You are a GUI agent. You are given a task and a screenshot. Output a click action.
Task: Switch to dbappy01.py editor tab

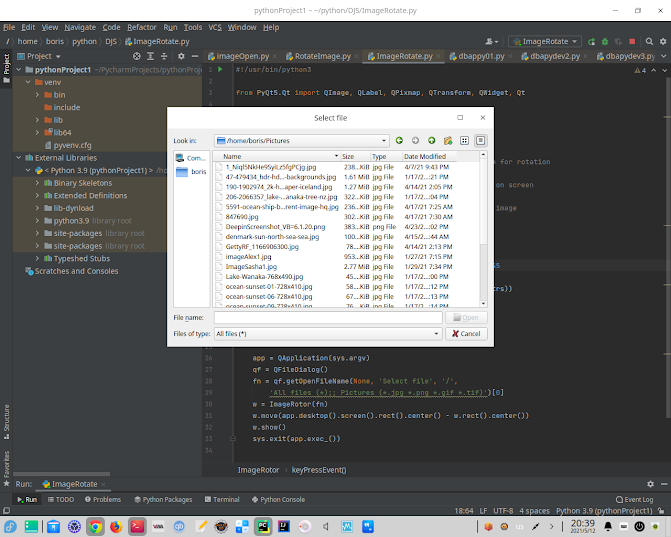(481, 56)
